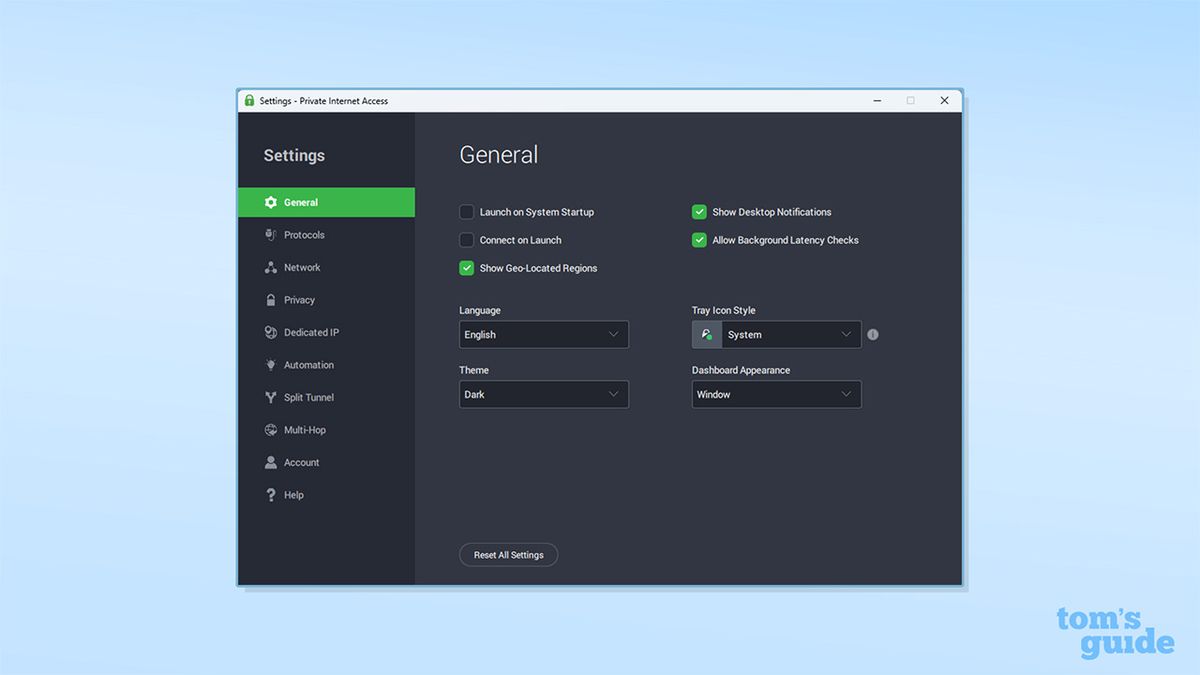Image resolution: width=1200 pixels, height=675 pixels.
Task: Select the General settings tab
Action: (326, 202)
